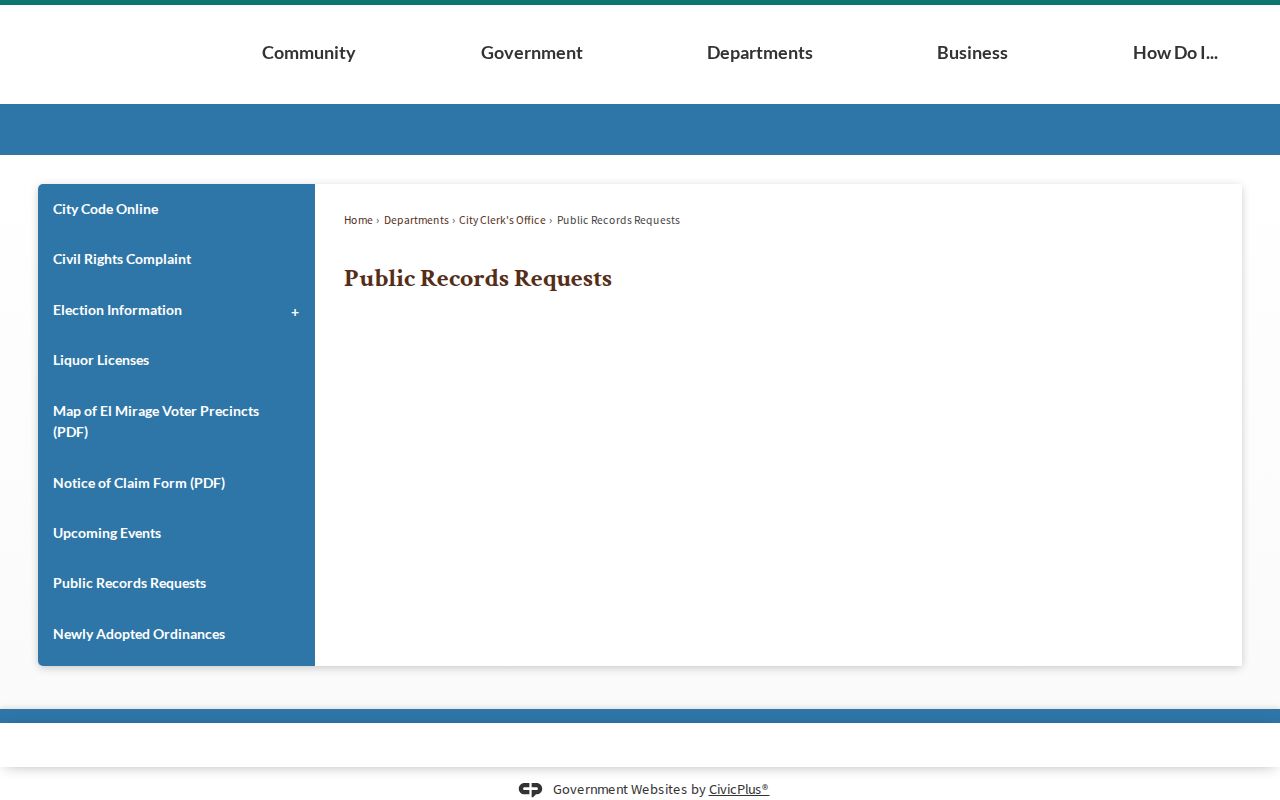
Task: Click the CivicPlus logo icon in footer
Action: [x=530, y=790]
